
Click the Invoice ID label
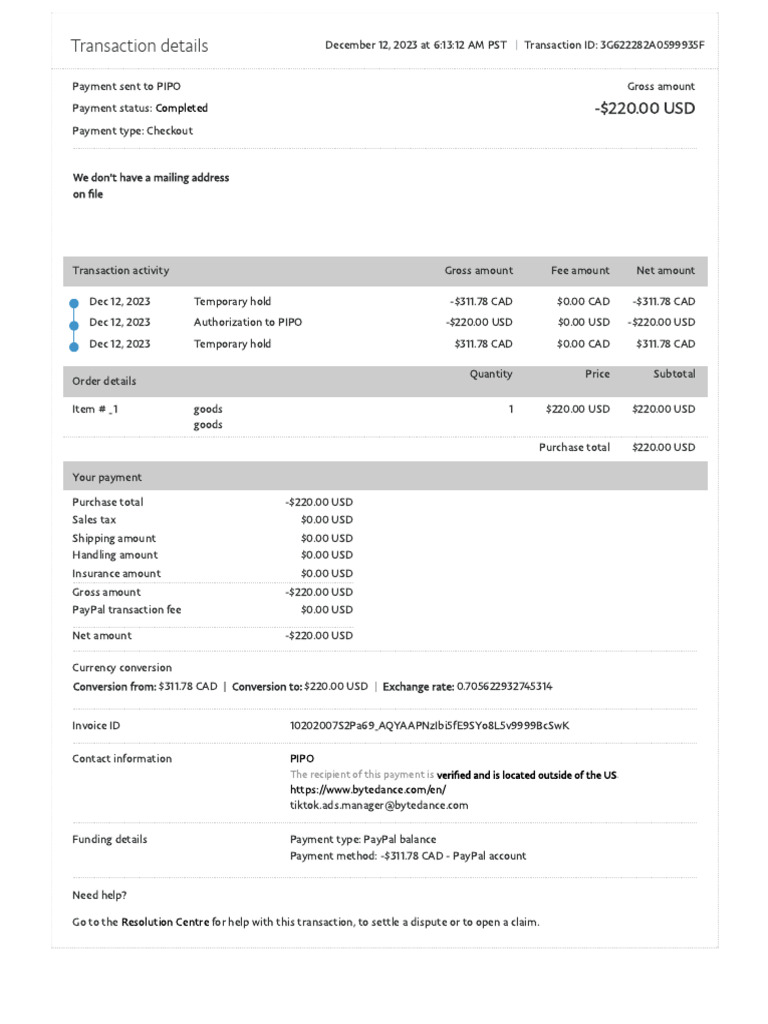(96, 726)
